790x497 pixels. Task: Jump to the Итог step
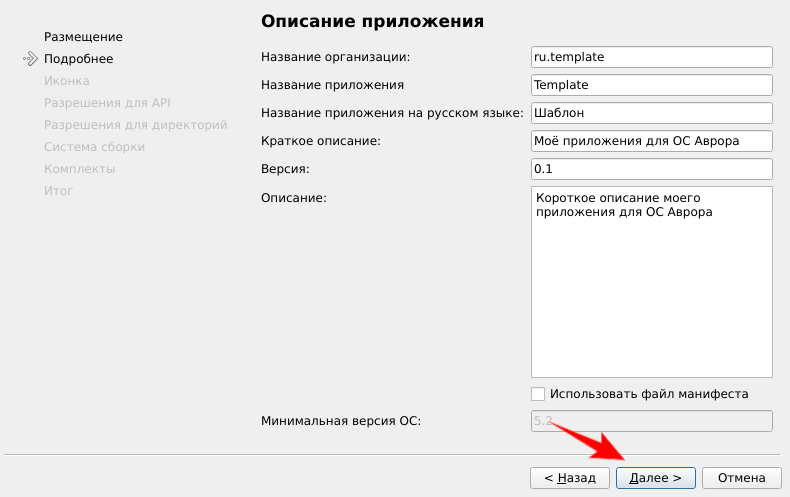tap(58, 191)
